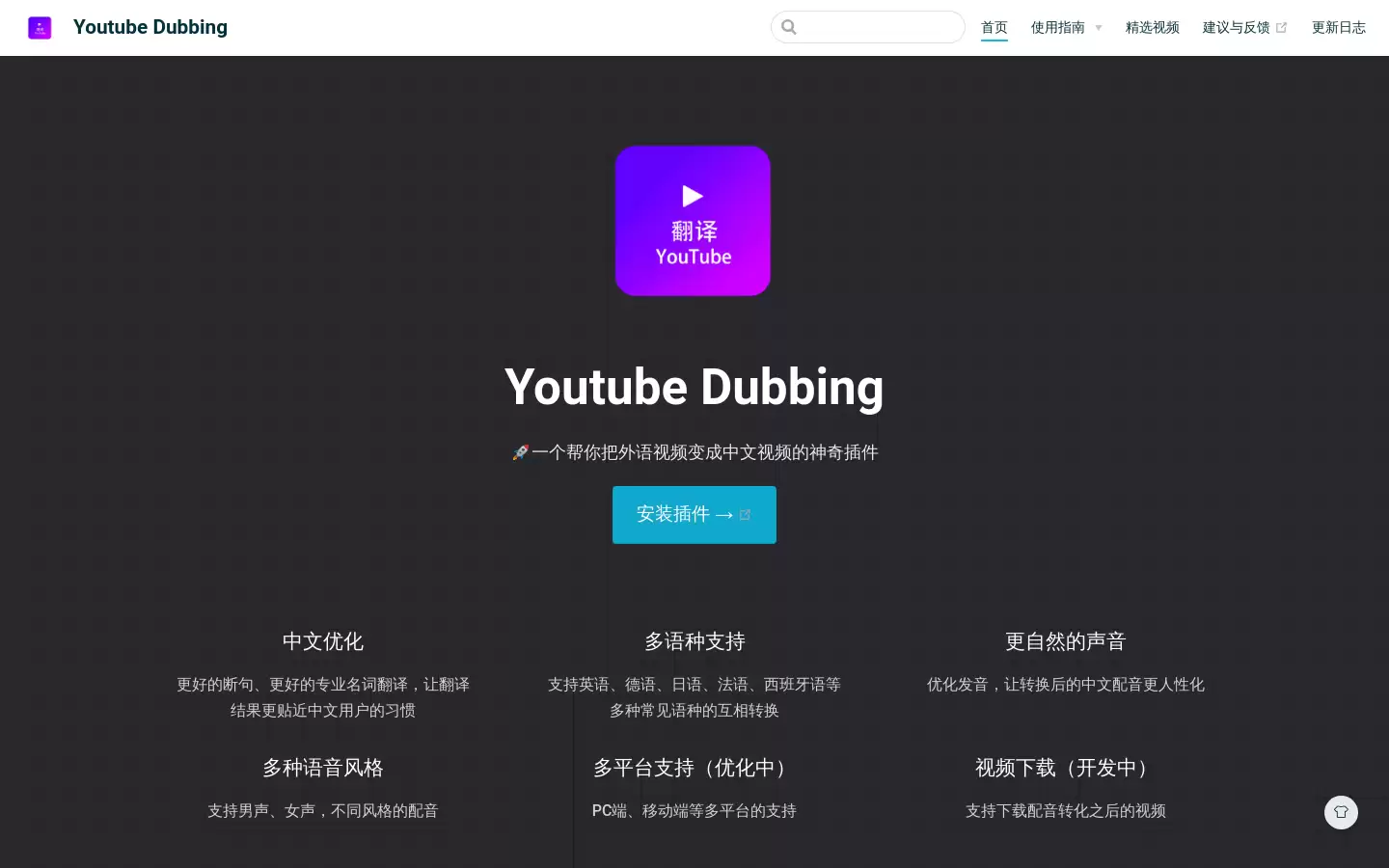
Task: Click the 视频下载（开发中） heading
Action: 1066,768
